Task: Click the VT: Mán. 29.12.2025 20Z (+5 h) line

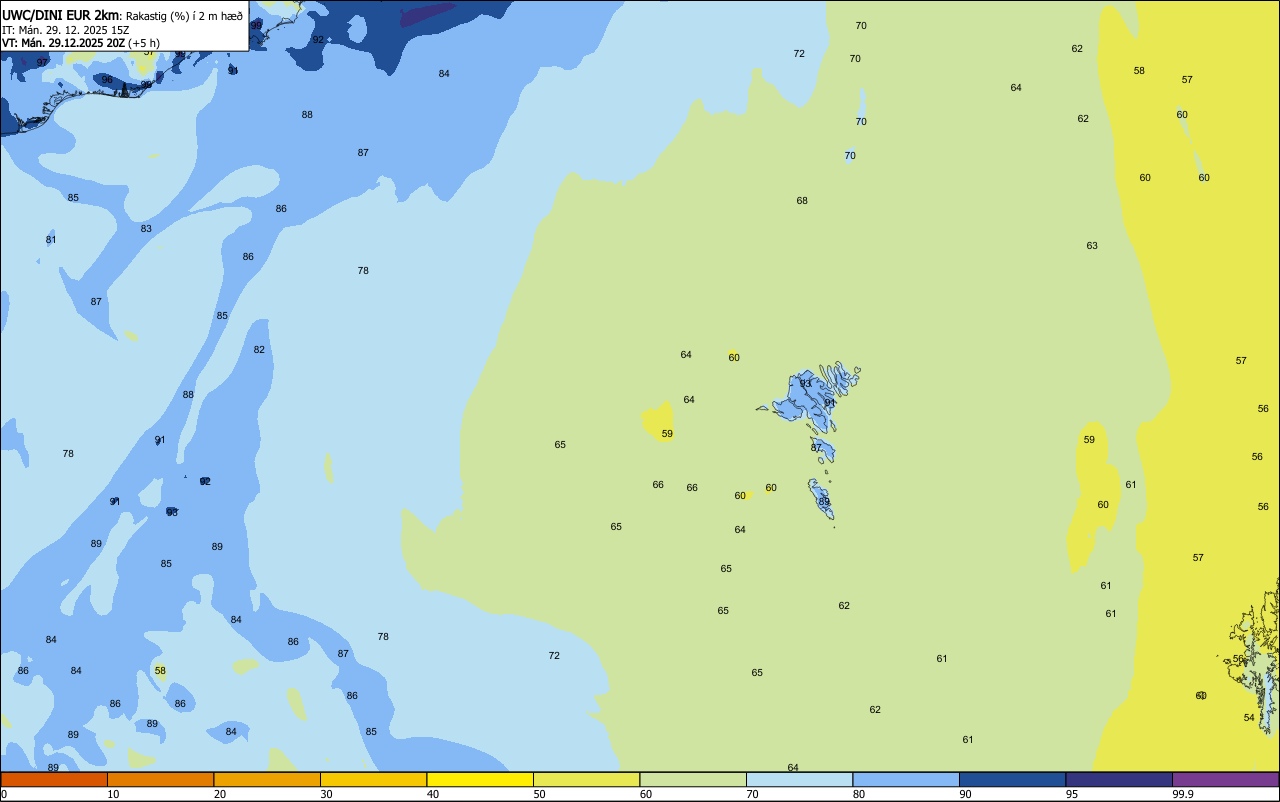Action: point(81,42)
